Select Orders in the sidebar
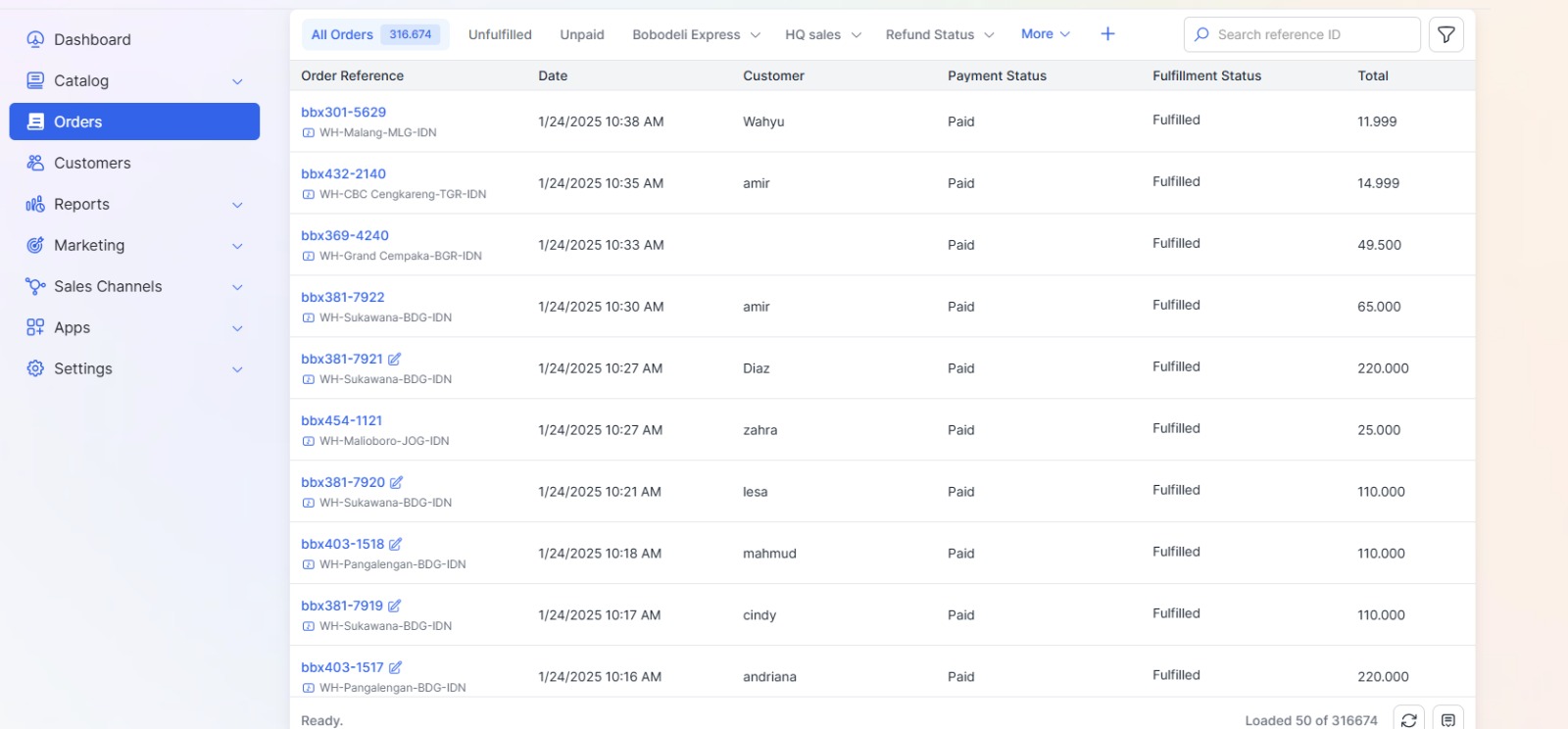Screen dimensions: 1568x729 click(134, 121)
